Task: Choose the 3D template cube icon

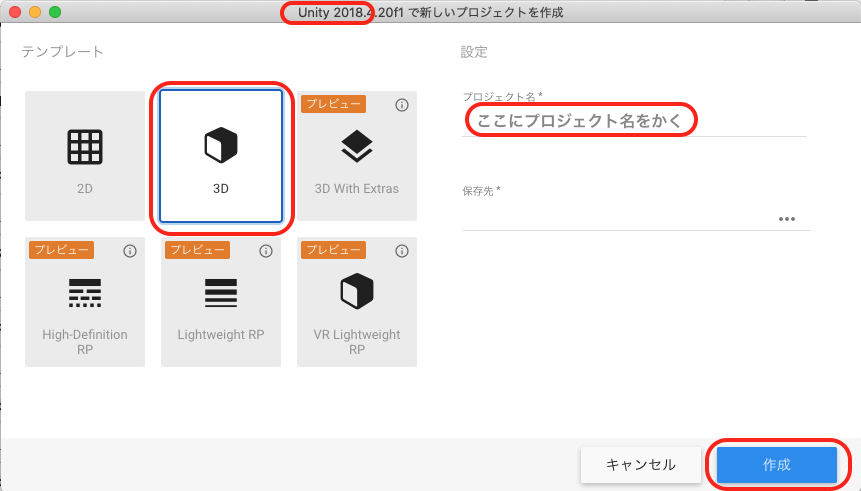Action: 221,146
